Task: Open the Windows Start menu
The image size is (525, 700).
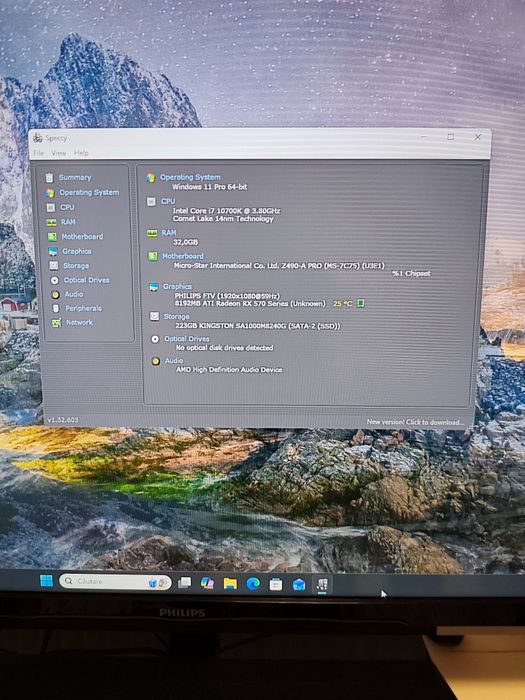Action: [x=46, y=581]
